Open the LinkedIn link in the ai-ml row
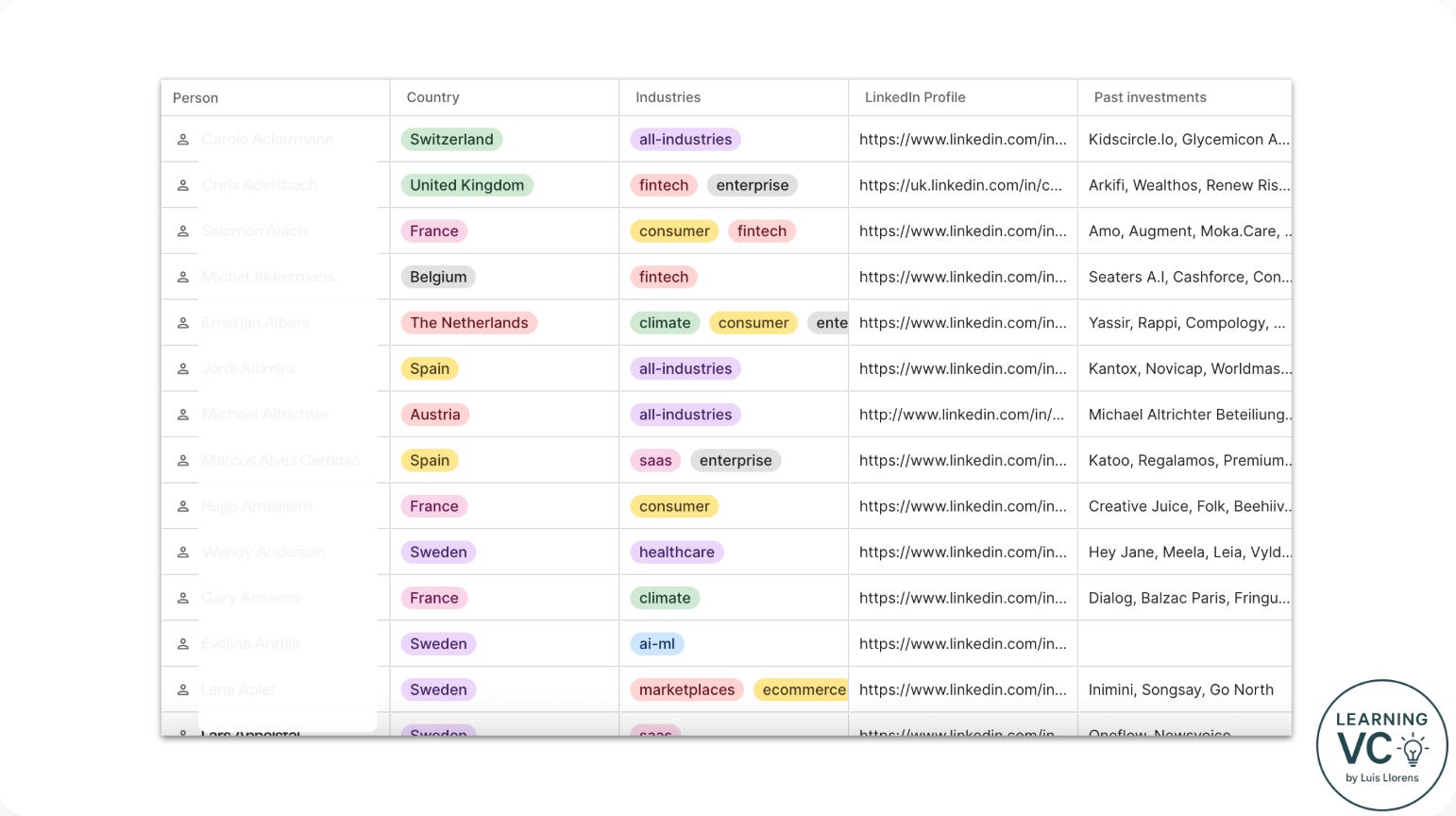Image resolution: width=1456 pixels, height=816 pixels. click(x=963, y=644)
